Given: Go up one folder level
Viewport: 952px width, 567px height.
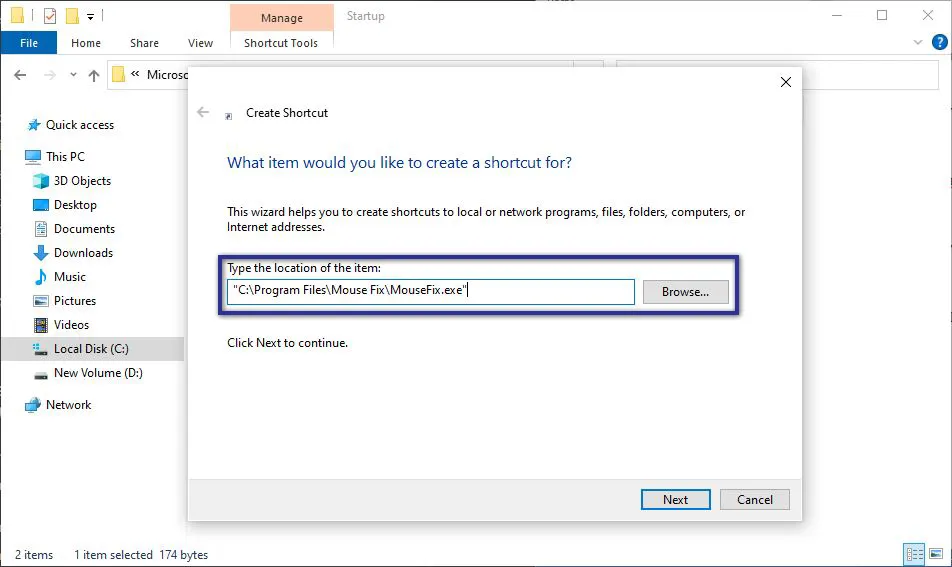Looking at the screenshot, I should click(x=94, y=75).
